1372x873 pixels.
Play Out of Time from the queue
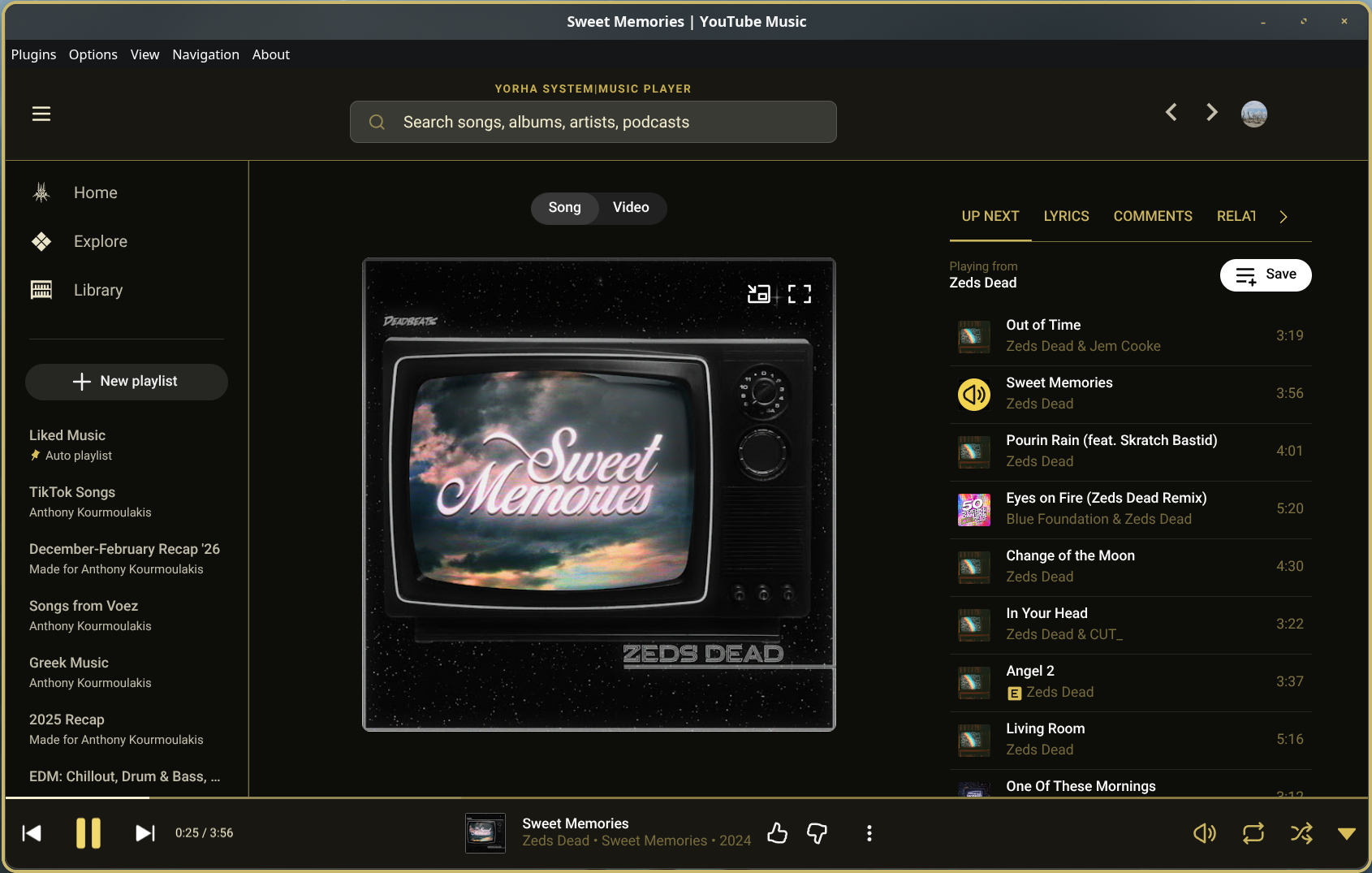[1131, 337]
